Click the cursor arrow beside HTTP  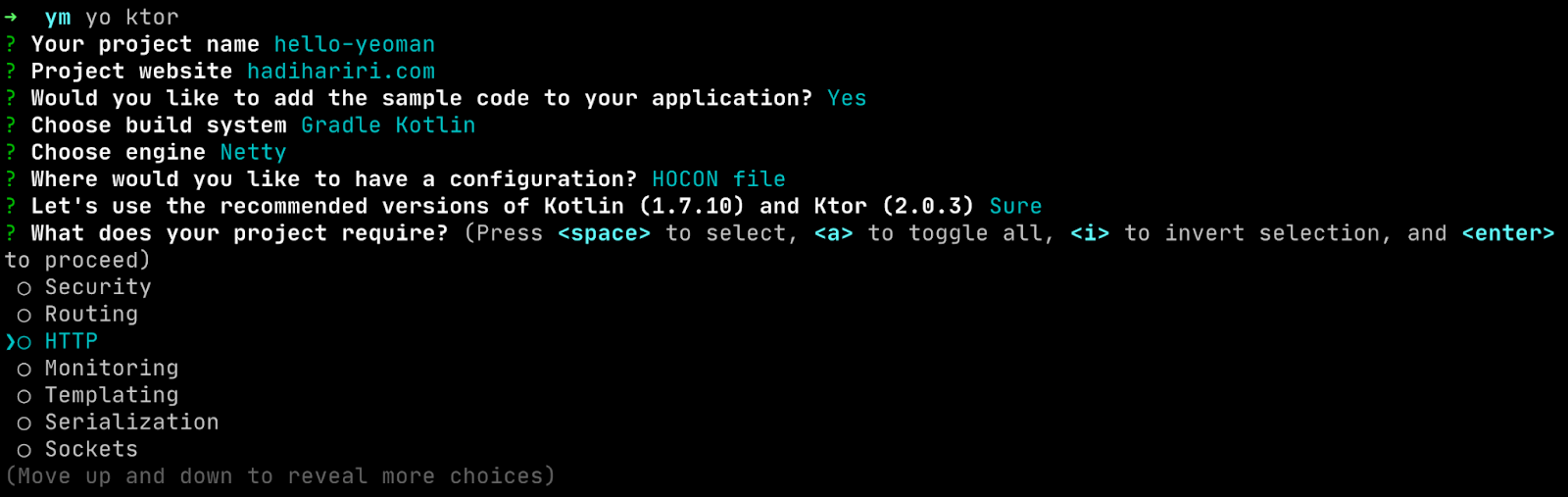click(x=10, y=342)
